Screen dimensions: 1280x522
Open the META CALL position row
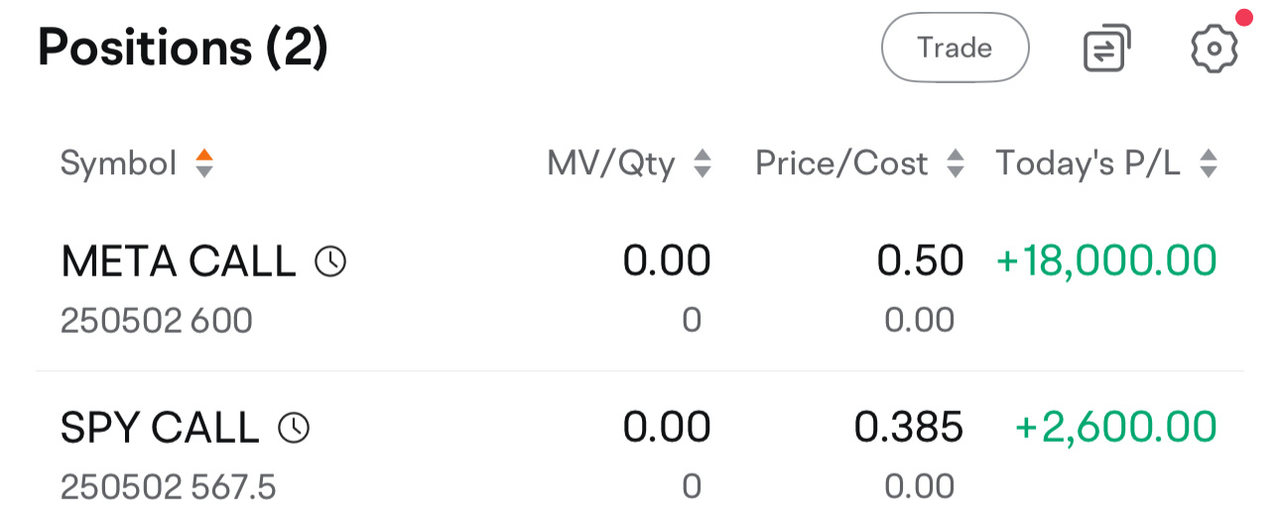click(x=640, y=290)
